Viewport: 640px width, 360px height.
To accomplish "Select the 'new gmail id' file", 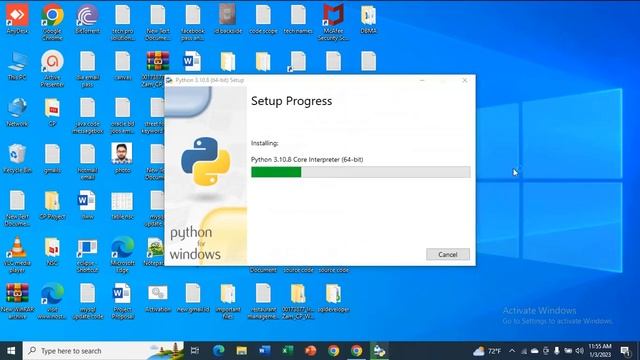I will point(193,298).
